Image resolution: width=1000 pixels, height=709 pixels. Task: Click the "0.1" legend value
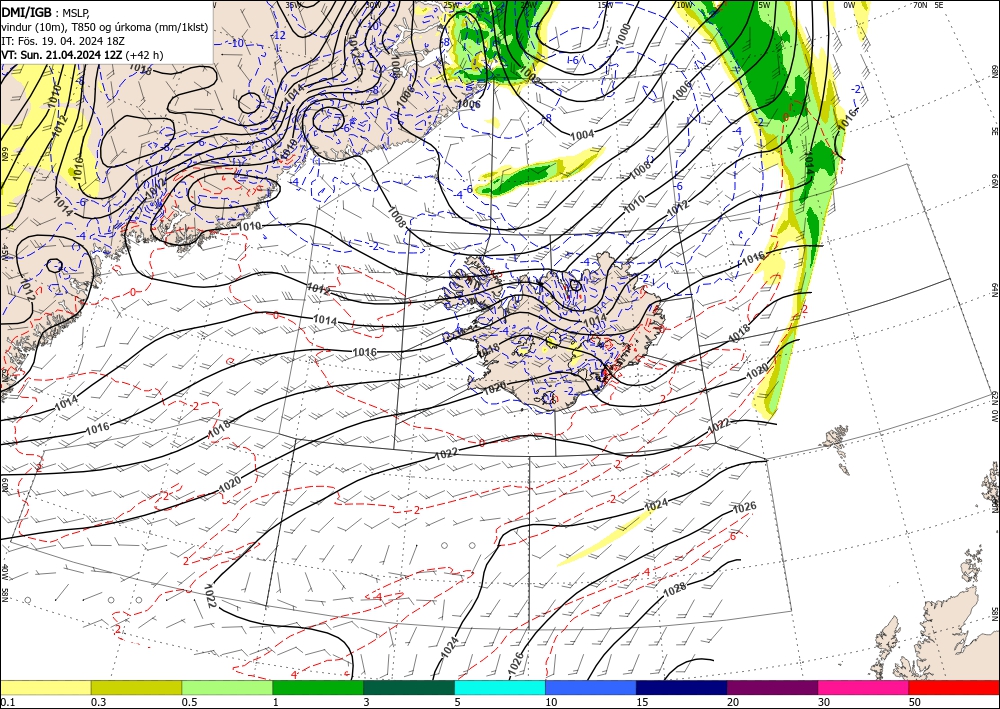(6, 702)
